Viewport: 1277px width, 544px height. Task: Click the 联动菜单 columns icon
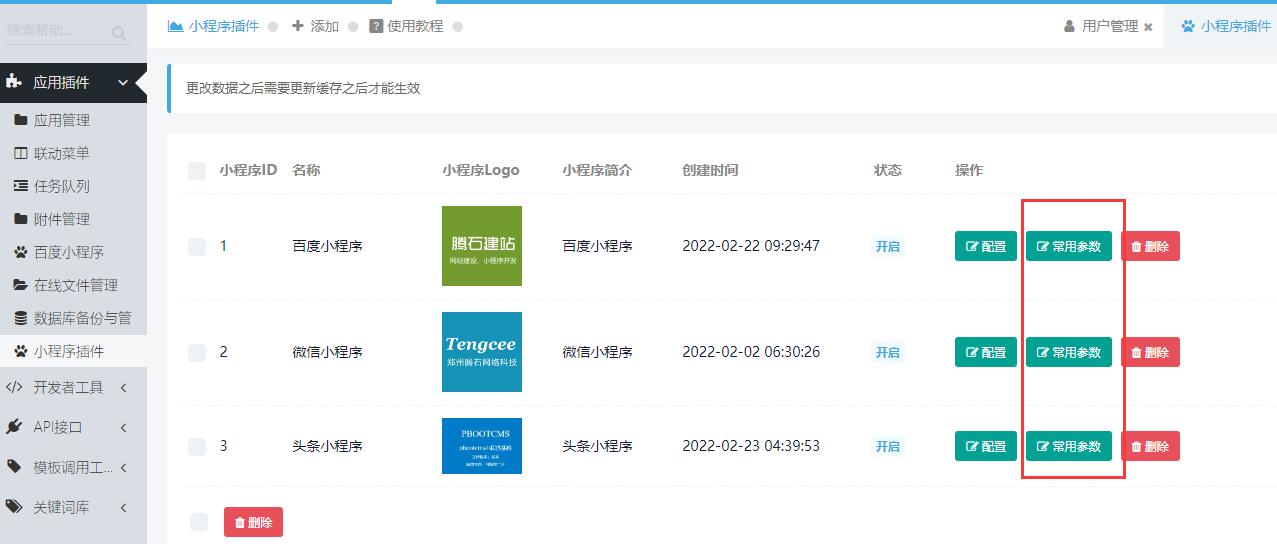(20, 153)
